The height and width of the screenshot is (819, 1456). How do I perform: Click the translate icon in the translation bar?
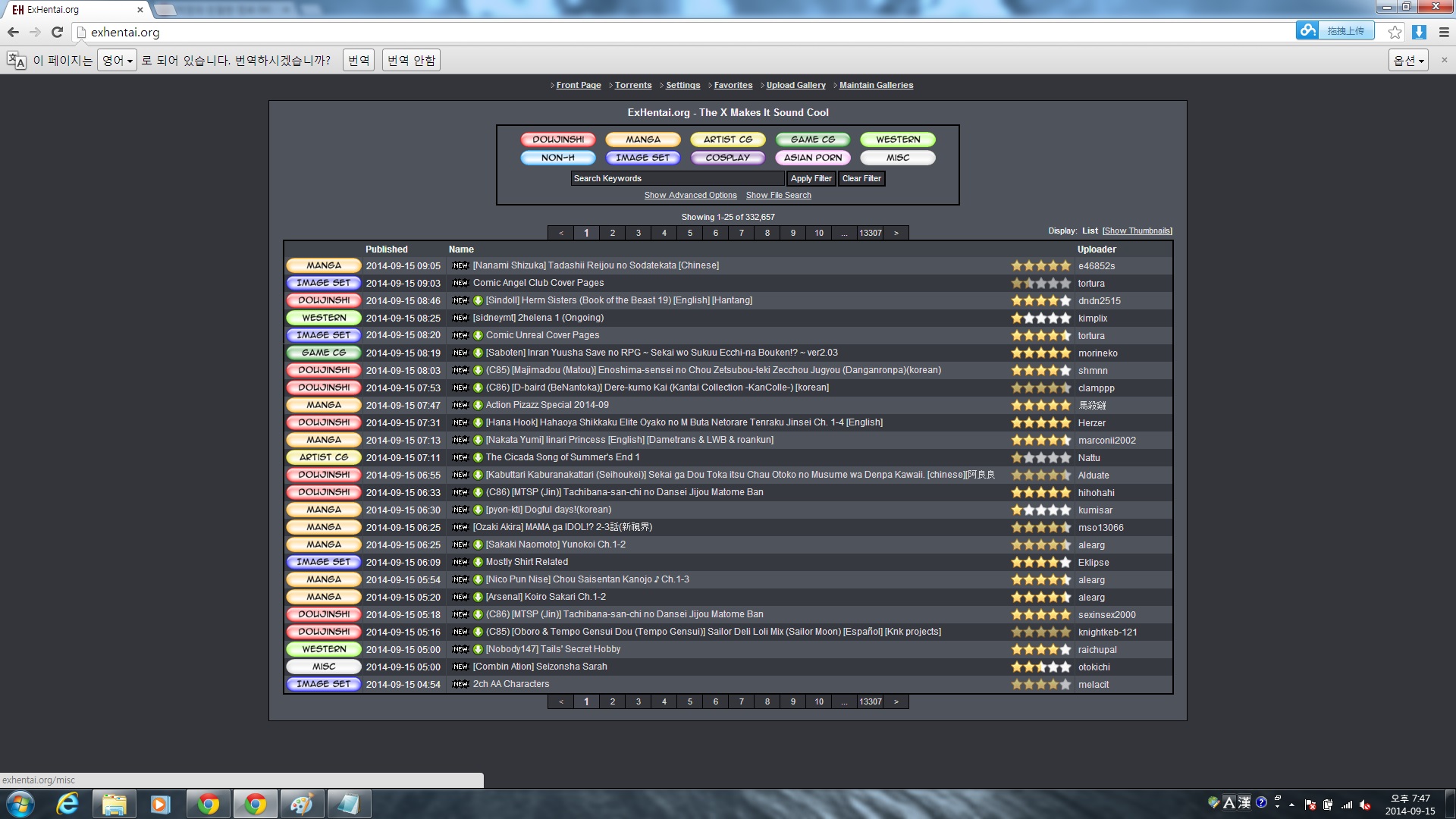point(16,61)
